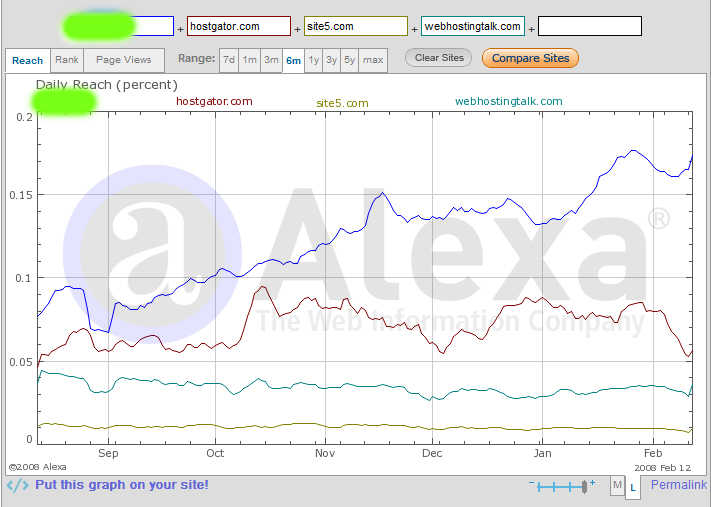Image resolution: width=711 pixels, height=507 pixels.
Task: Select the L graph size
Action: (x=633, y=488)
